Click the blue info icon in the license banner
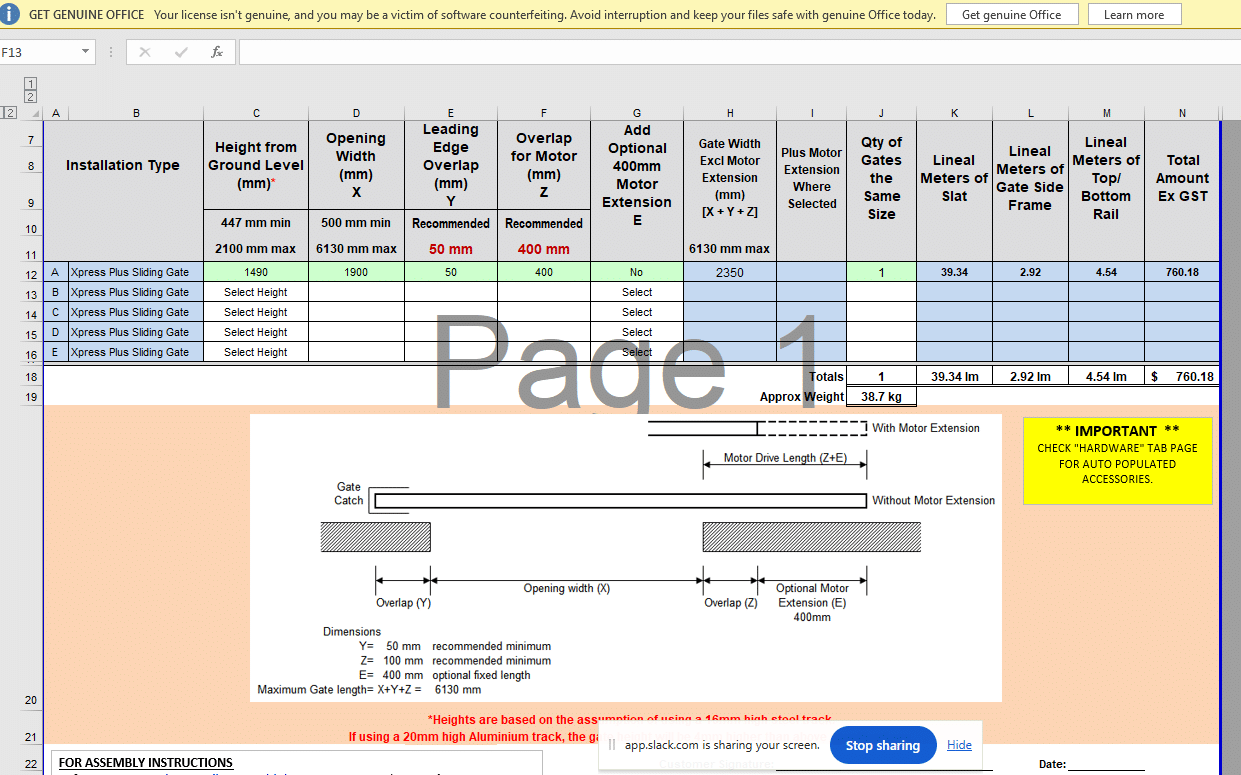The height and width of the screenshot is (775, 1241). (11, 15)
